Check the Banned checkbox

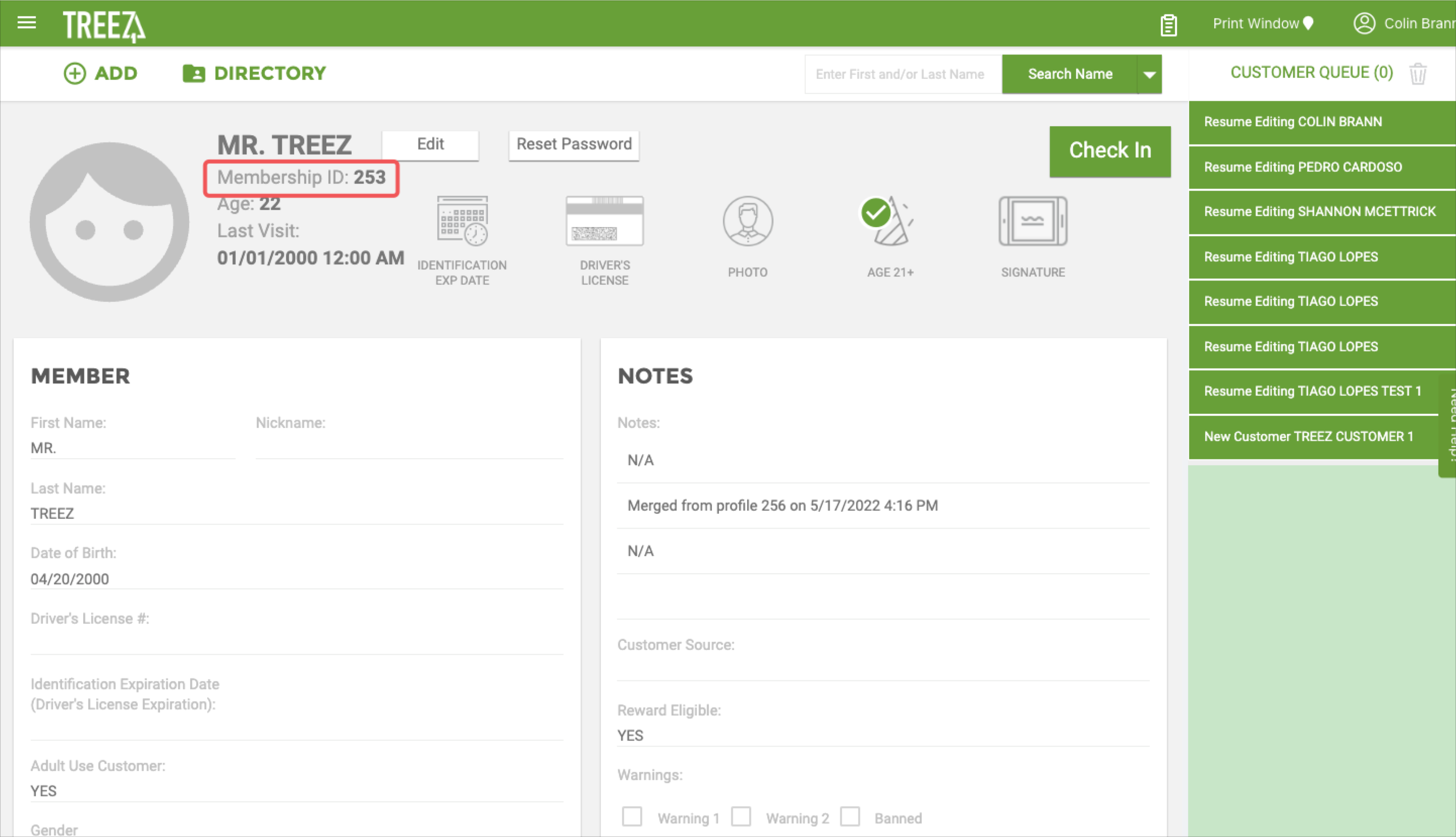[851, 816]
